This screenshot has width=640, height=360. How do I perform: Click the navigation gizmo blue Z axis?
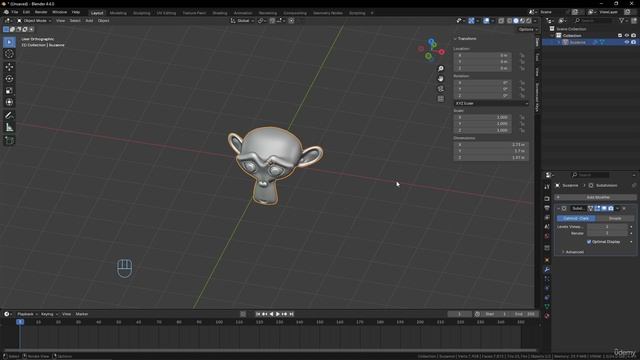click(432, 42)
